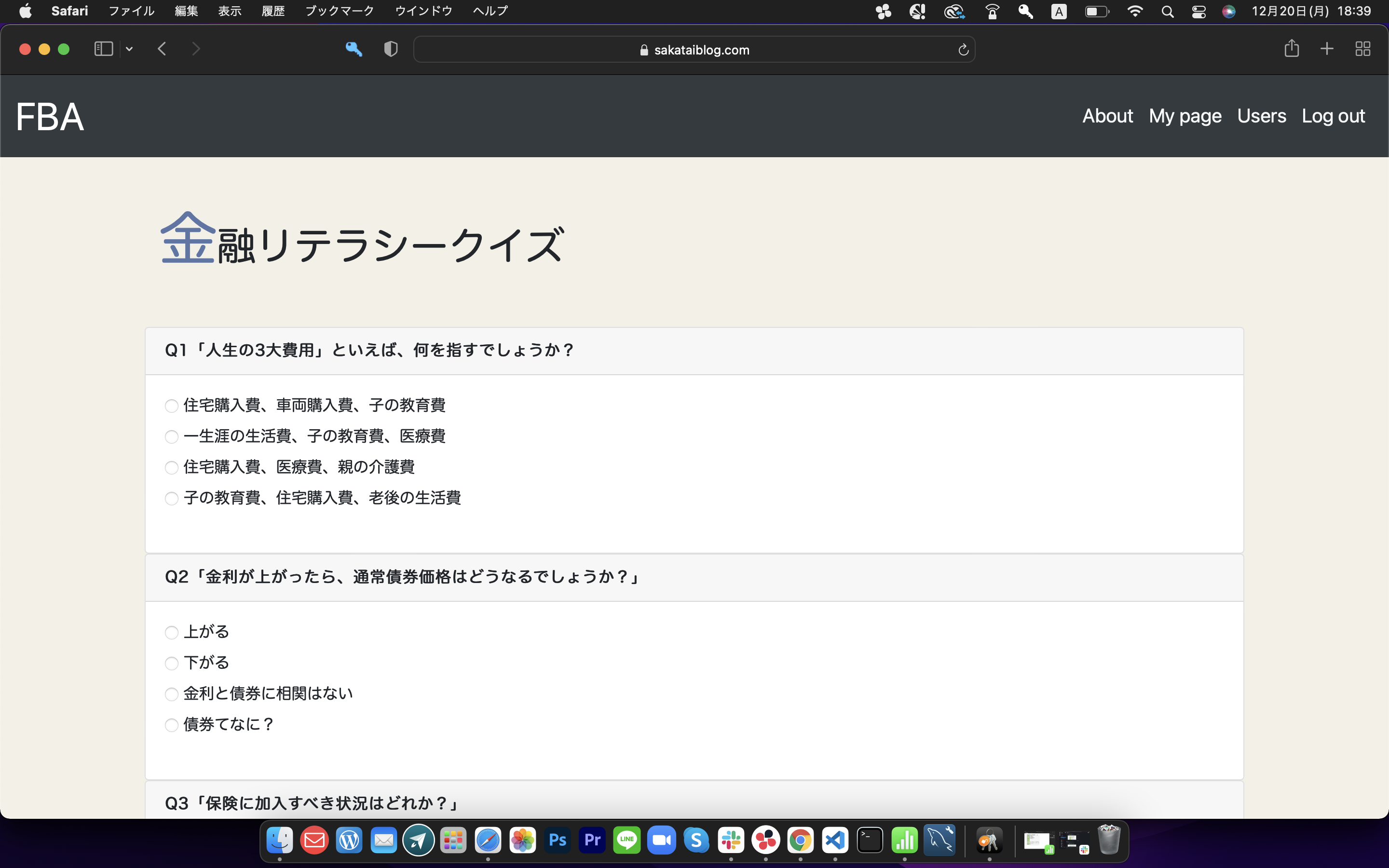
Task: Open MySQL Workbench from the Dock
Action: pos(940,839)
